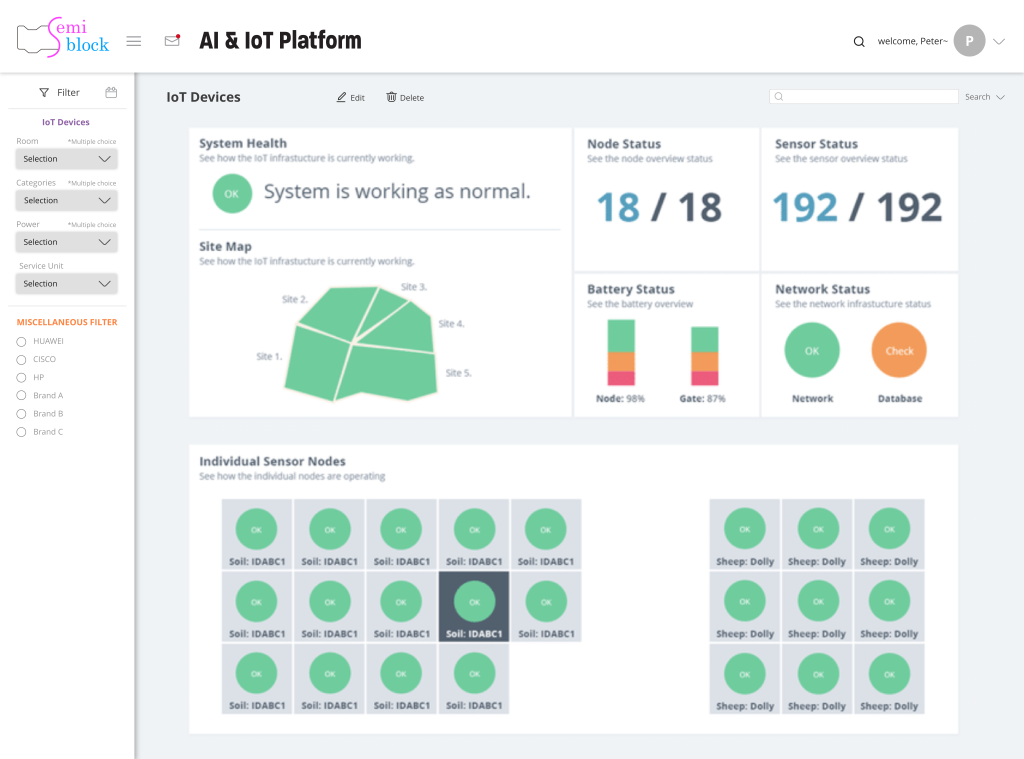The image size is (1024, 759).
Task: Click the Filter funnel icon
Action: [44, 93]
